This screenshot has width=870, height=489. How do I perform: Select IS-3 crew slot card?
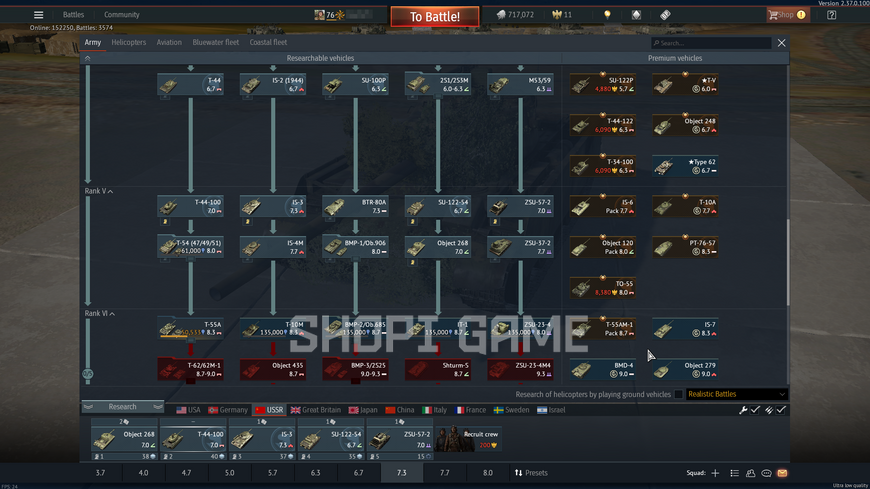tap(262, 439)
